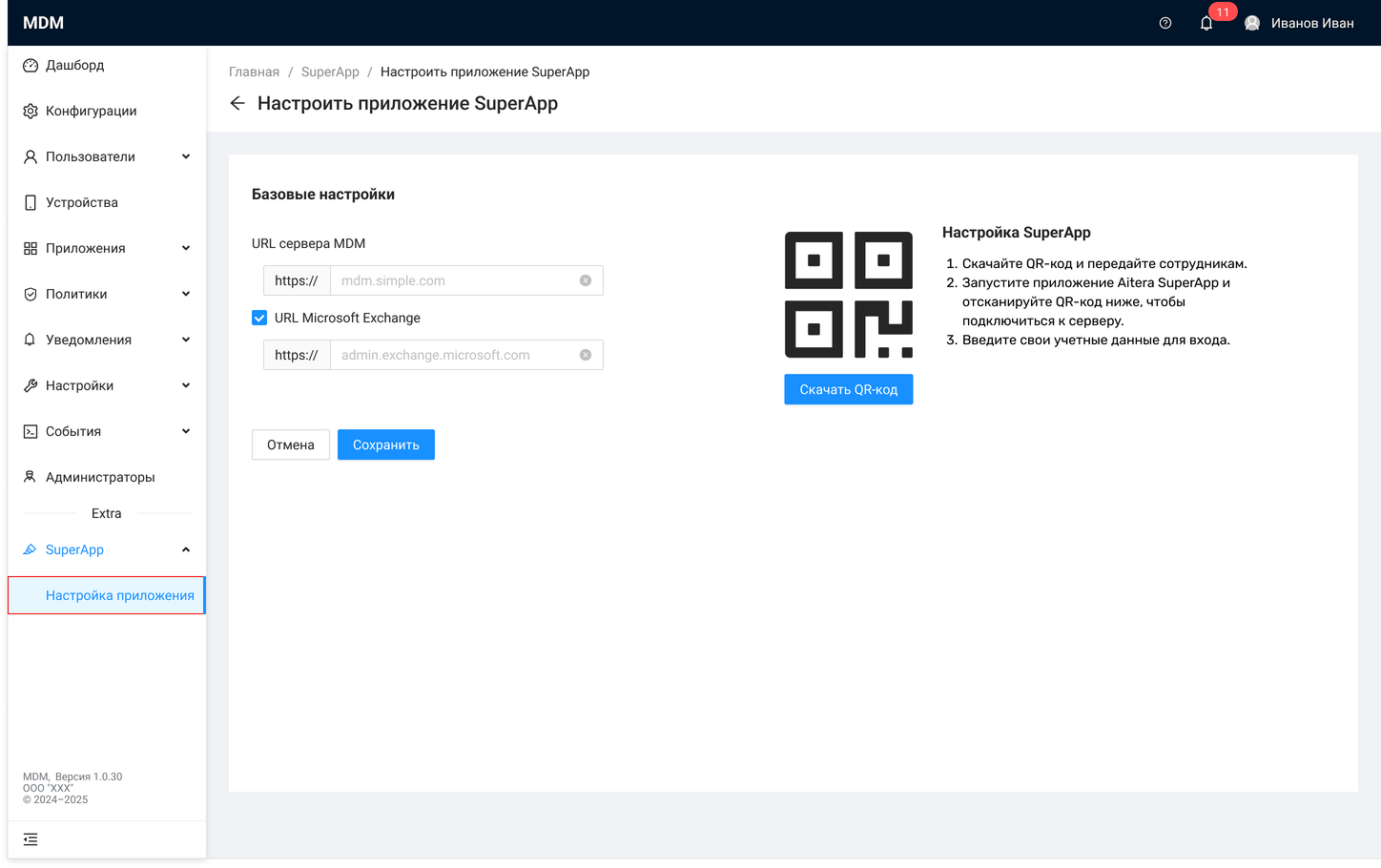The image size is (1381, 868).
Task: Click the Главная breadcrumb link
Action: tap(254, 72)
